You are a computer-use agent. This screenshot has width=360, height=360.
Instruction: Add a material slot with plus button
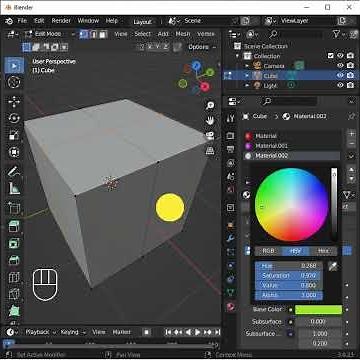click(x=351, y=134)
